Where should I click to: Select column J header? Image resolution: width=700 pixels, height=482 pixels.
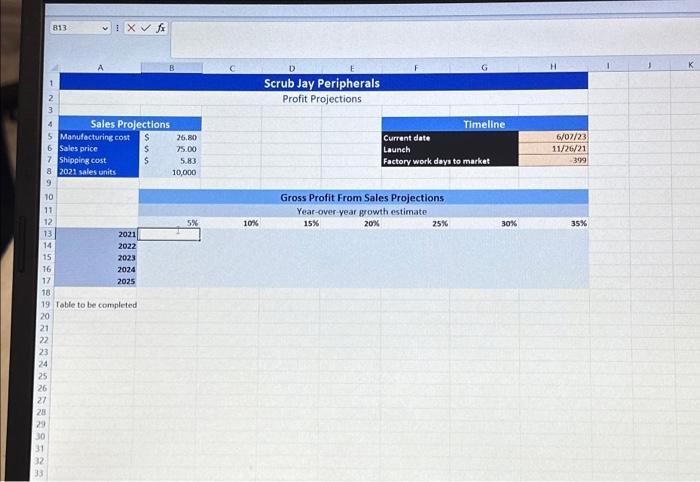tap(650, 65)
